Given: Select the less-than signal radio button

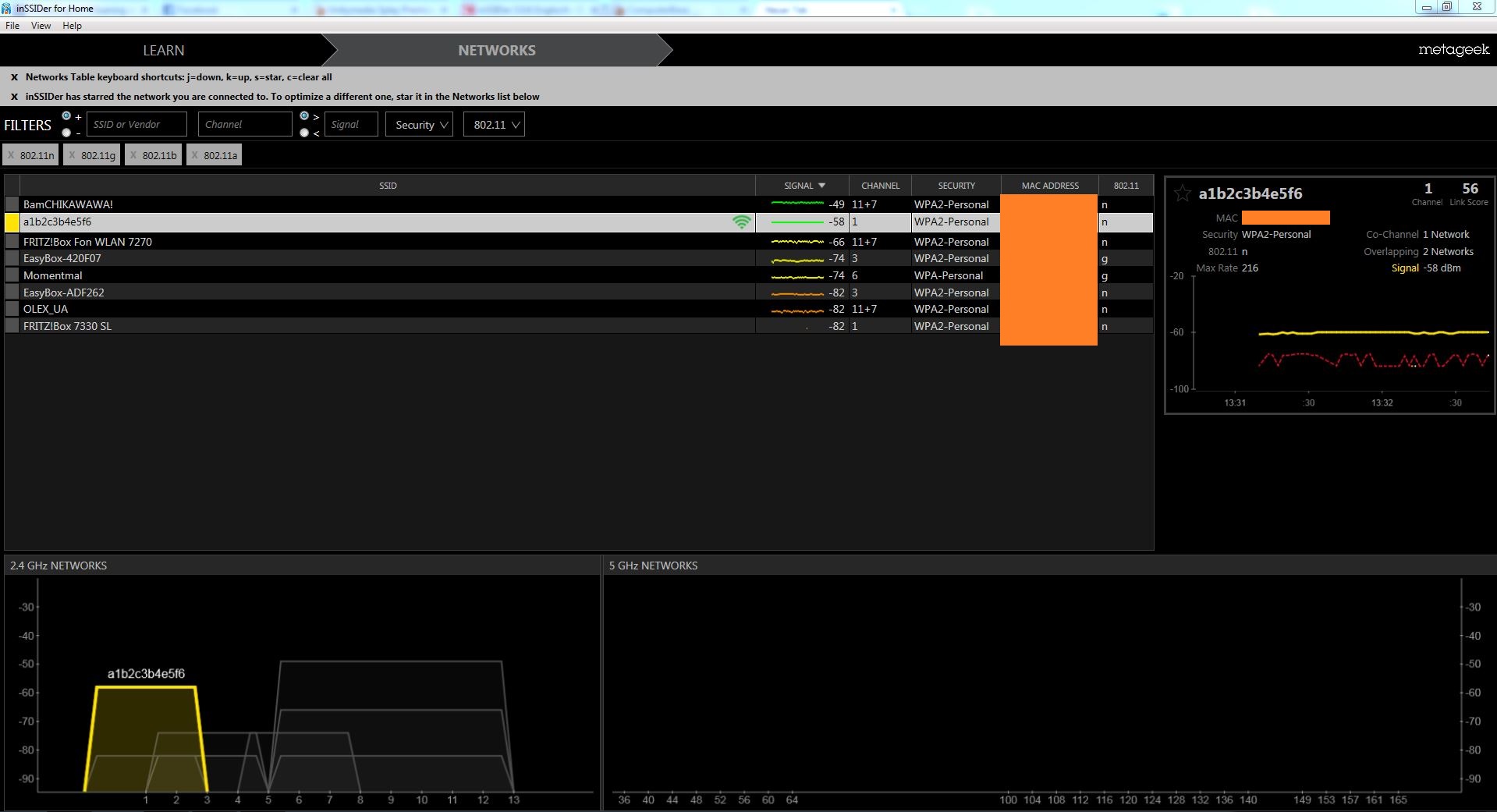Looking at the screenshot, I should tap(304, 133).
